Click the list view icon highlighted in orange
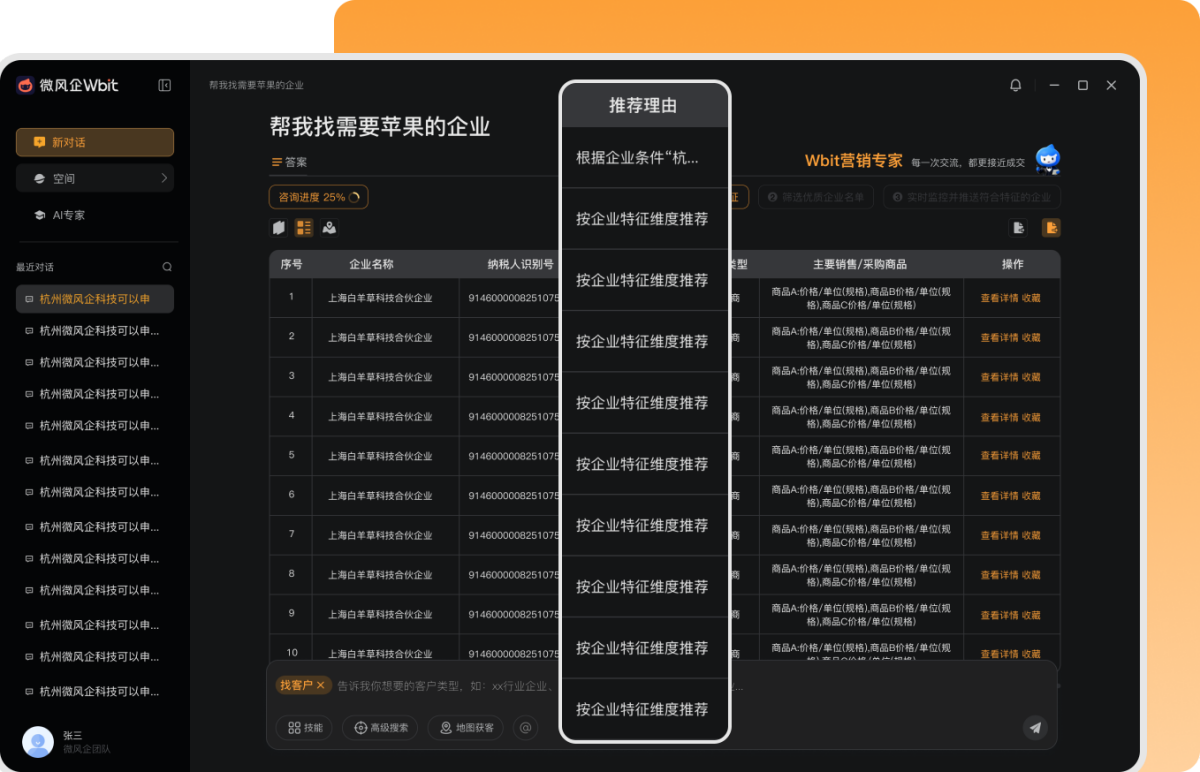 point(304,228)
